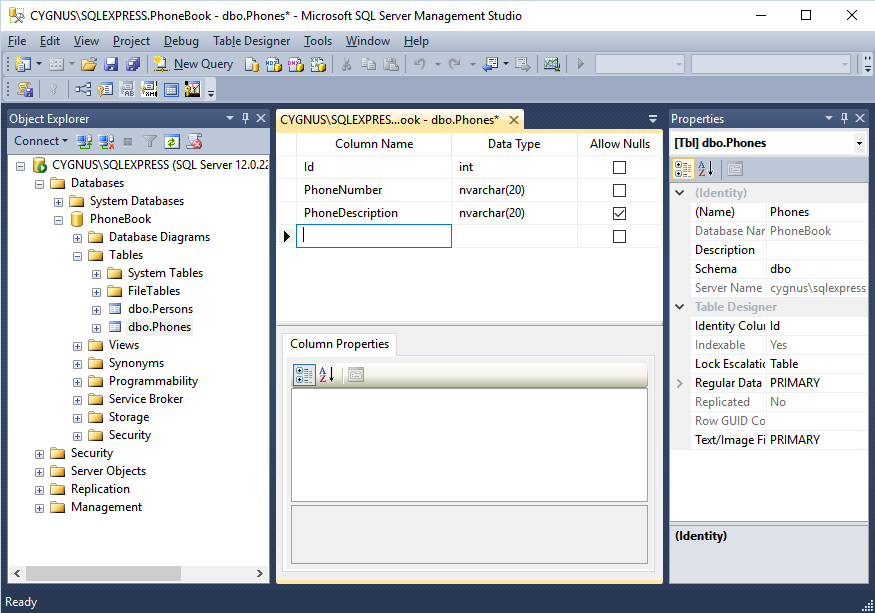
Task: Click the Generate Change Script icon
Action: (25, 89)
